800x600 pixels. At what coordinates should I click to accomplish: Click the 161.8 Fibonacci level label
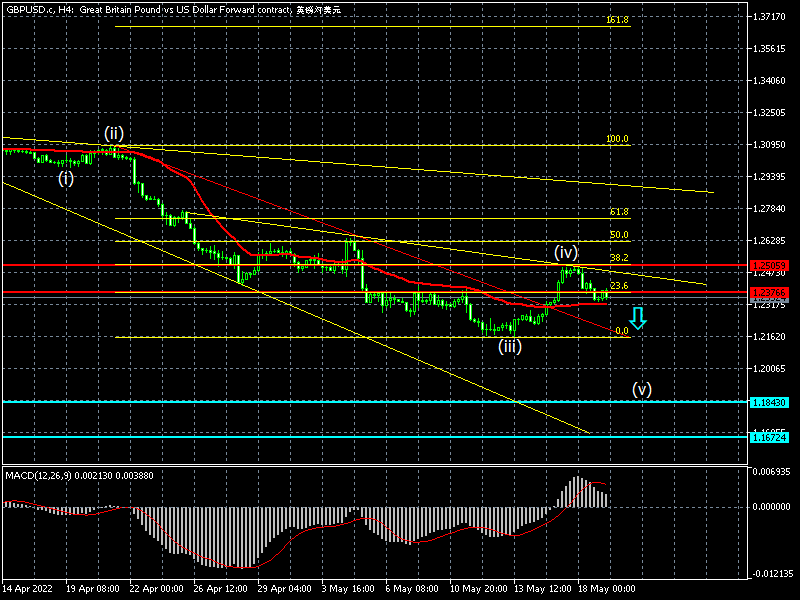616,20
